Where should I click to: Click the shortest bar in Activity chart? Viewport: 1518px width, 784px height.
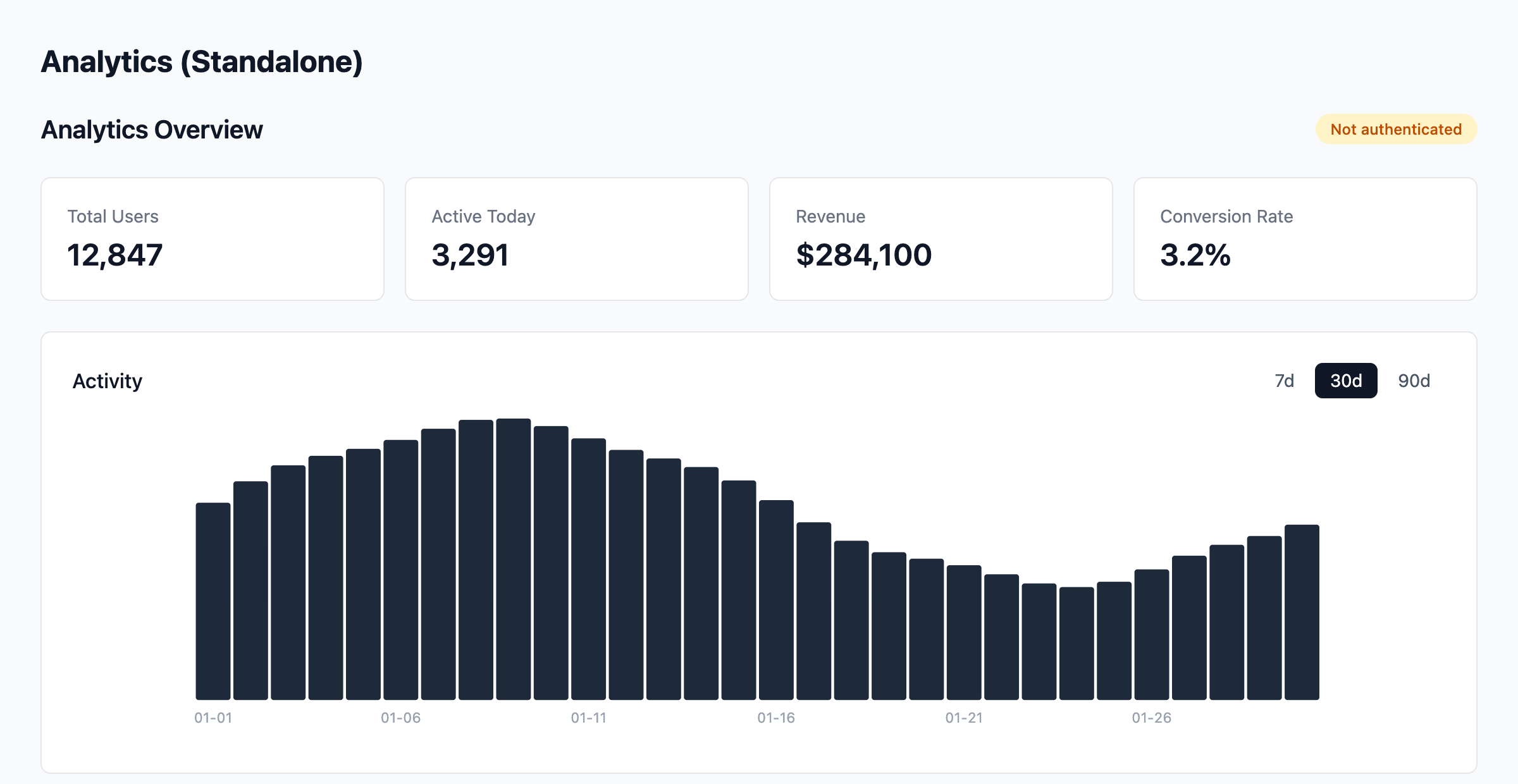pyautogui.click(x=1077, y=643)
